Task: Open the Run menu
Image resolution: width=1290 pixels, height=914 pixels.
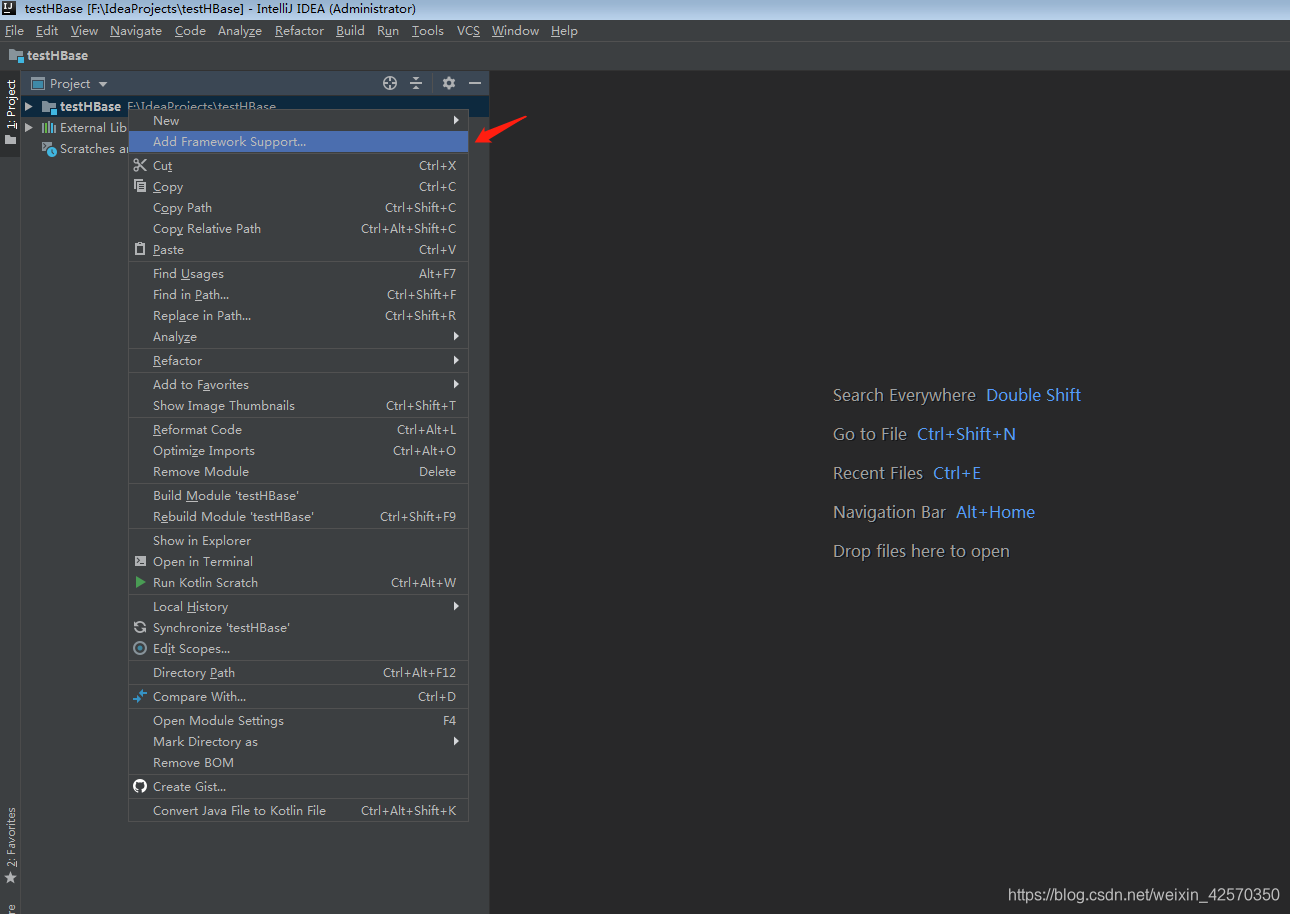Action: pos(388,31)
